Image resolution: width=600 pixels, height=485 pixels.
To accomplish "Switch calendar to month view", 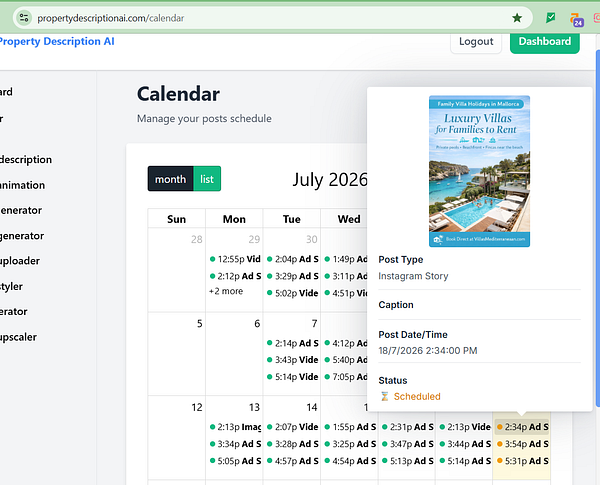I will pos(170,179).
